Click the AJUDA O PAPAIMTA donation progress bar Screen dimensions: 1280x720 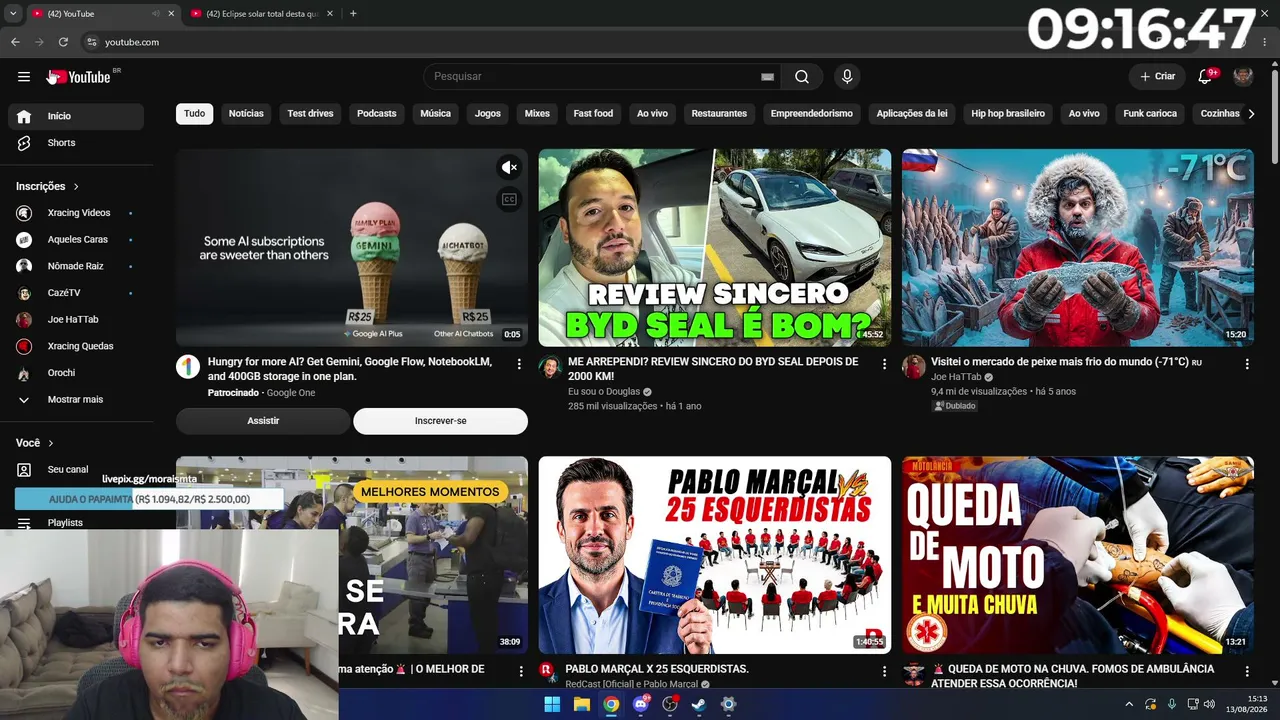149,499
